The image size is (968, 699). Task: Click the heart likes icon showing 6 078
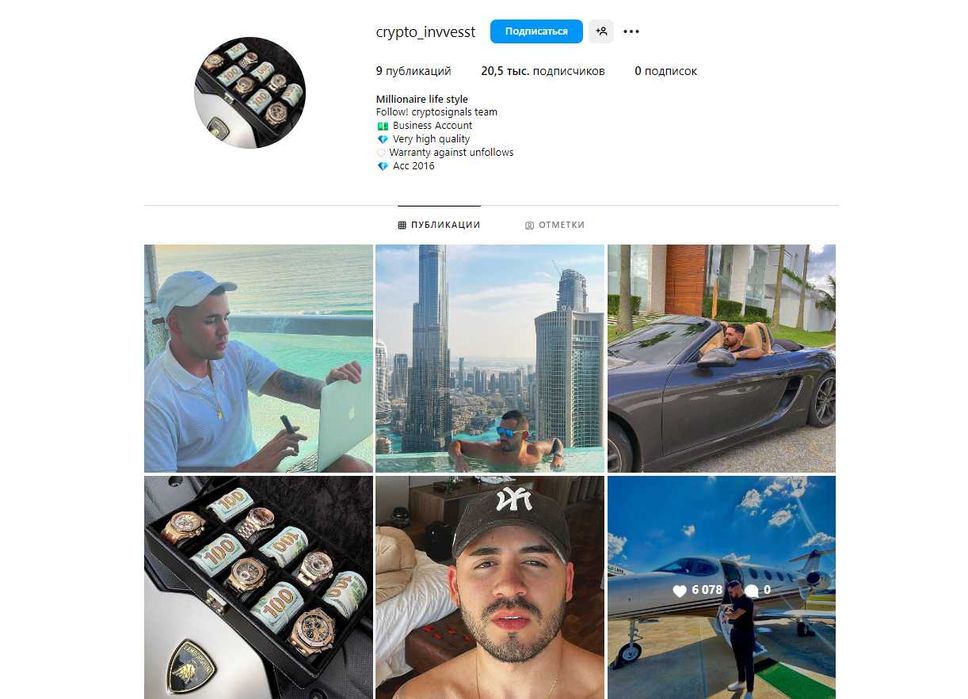click(x=679, y=591)
